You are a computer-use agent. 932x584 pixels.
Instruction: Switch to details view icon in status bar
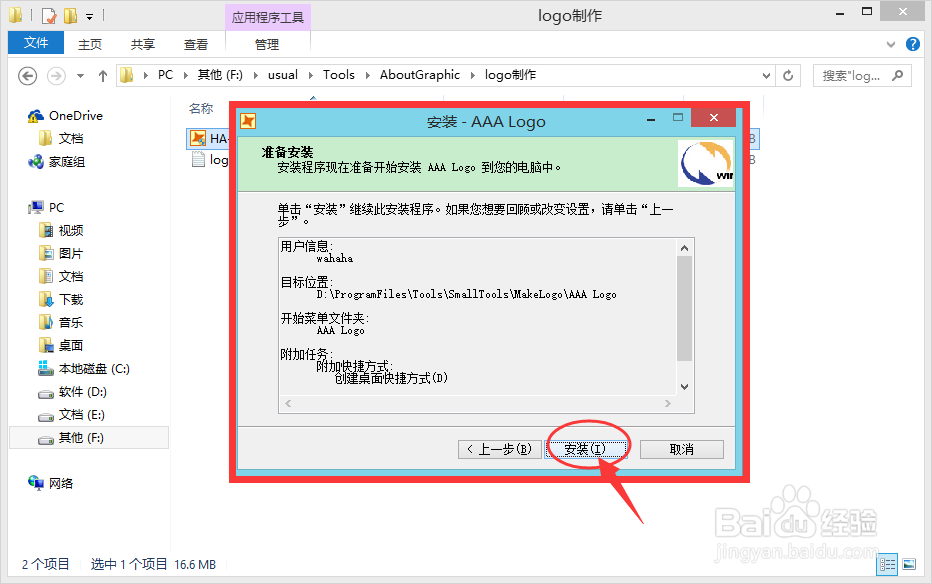(887, 564)
